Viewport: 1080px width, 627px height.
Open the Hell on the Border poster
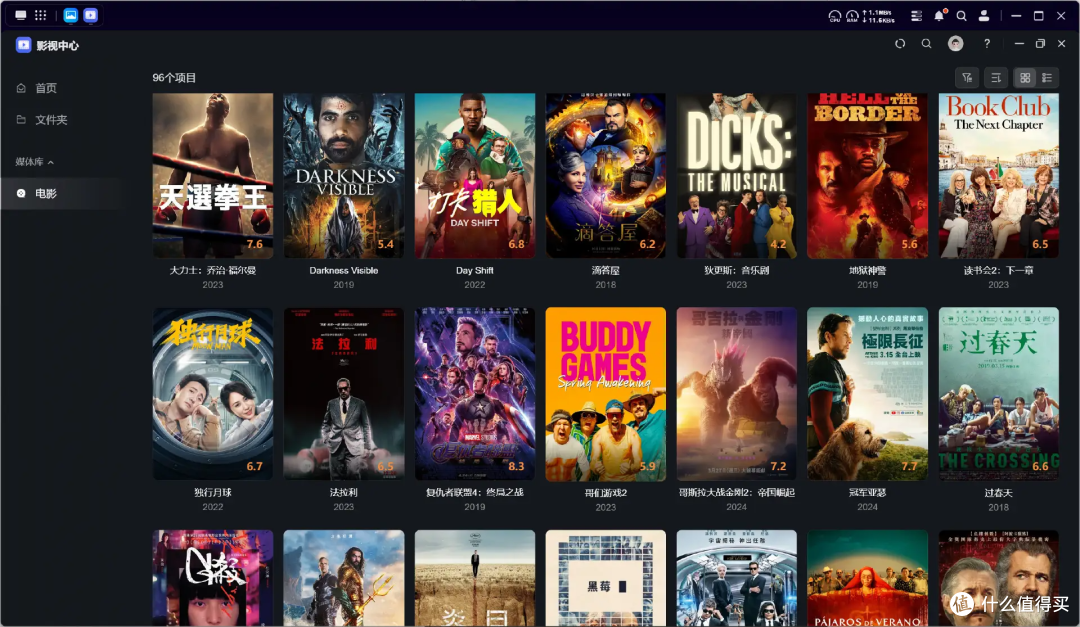[867, 176]
